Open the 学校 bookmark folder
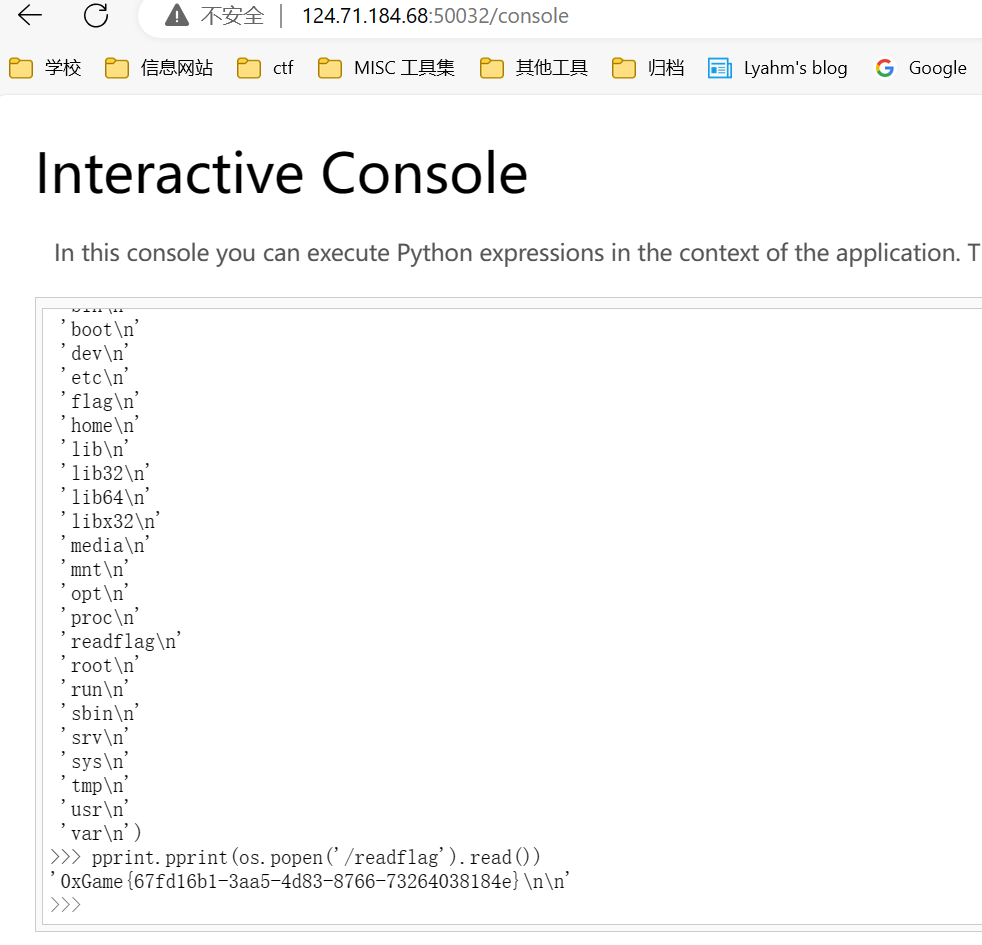This screenshot has height=945, width=982. (45, 68)
